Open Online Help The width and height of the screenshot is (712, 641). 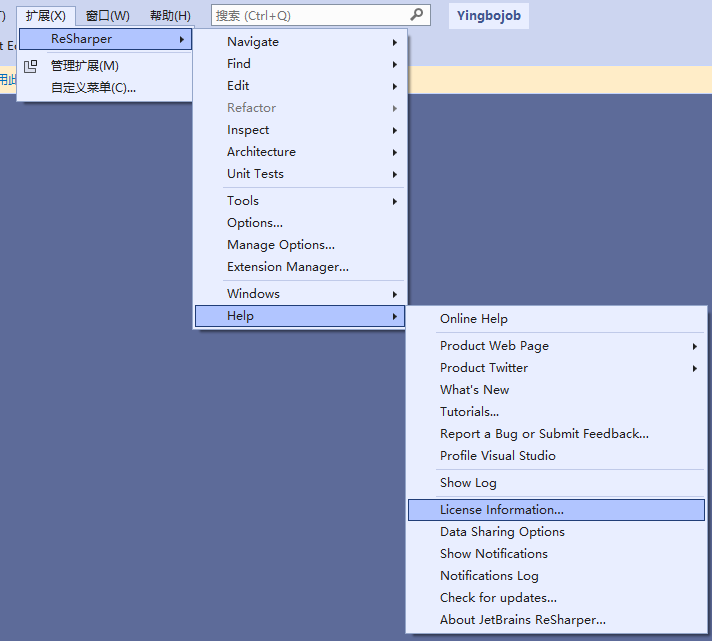(556, 319)
